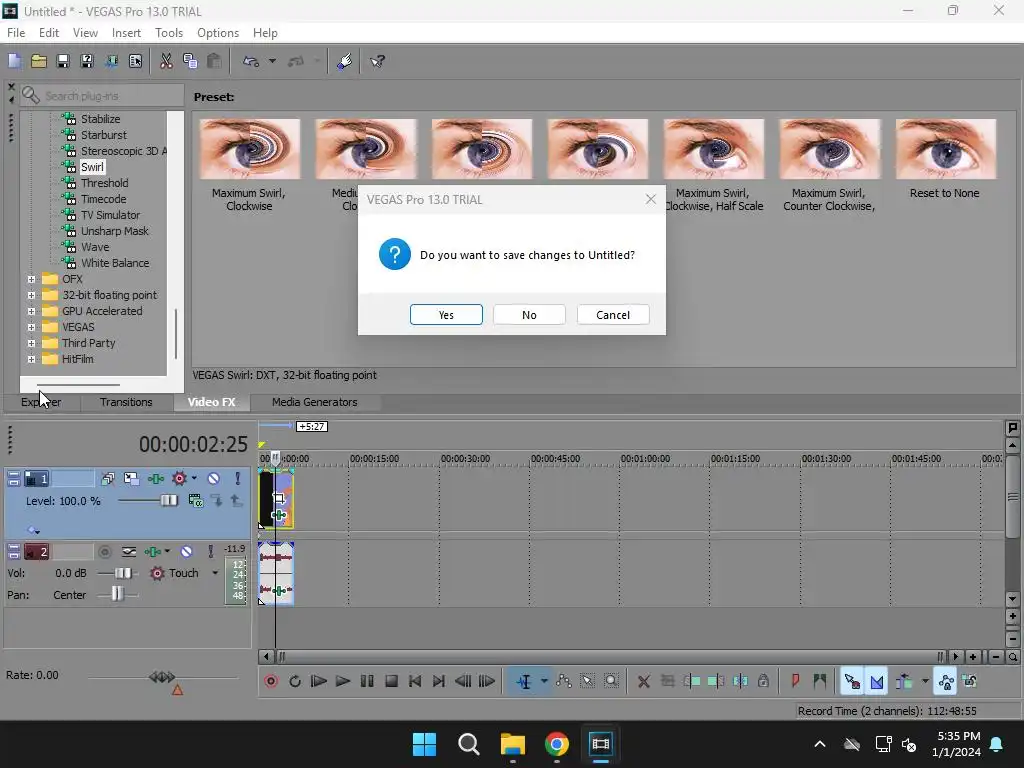Open the project Properties toolbar icon
1024x768 pixels.
(135, 61)
